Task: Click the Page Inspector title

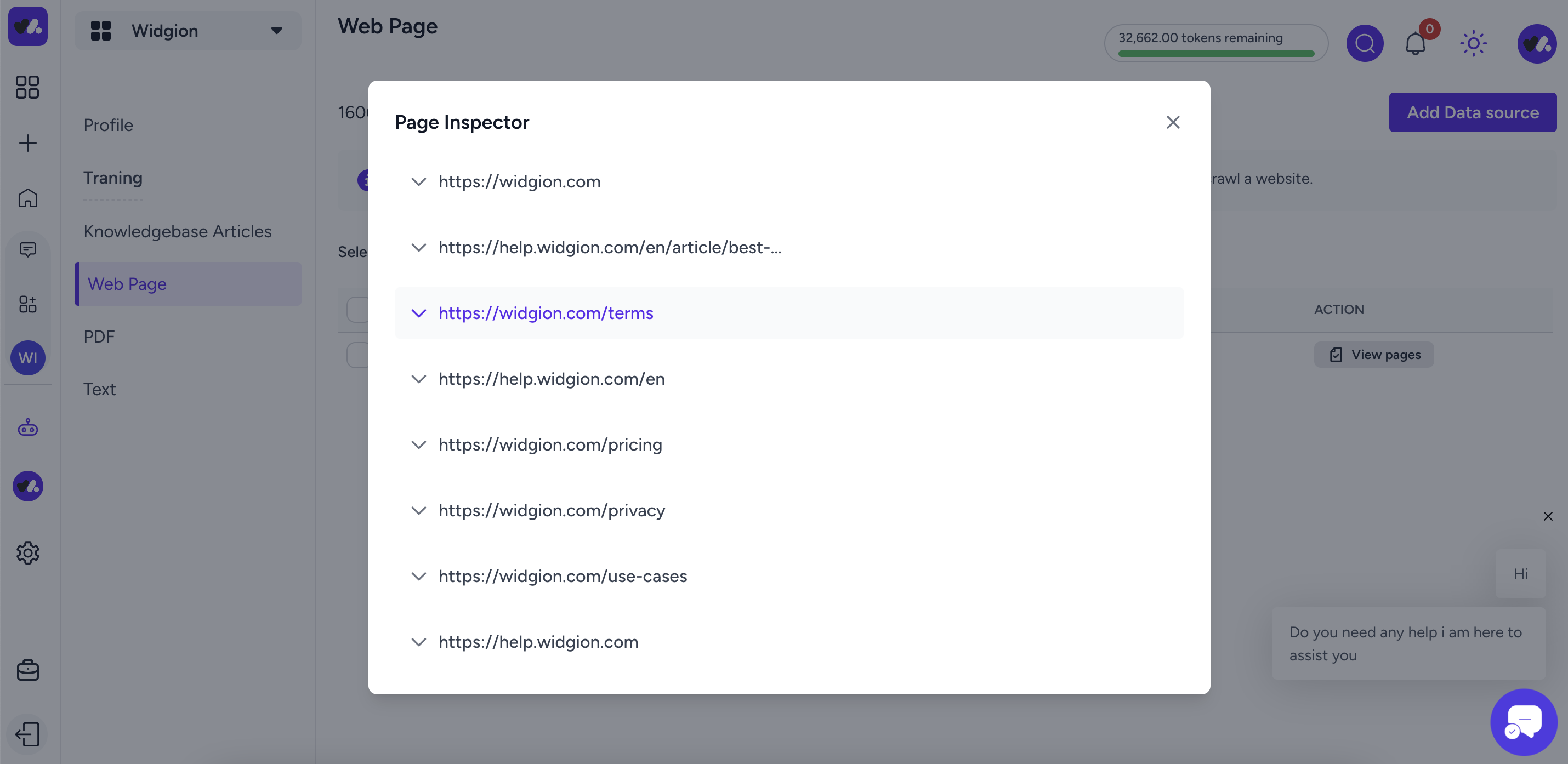Action: coord(462,122)
